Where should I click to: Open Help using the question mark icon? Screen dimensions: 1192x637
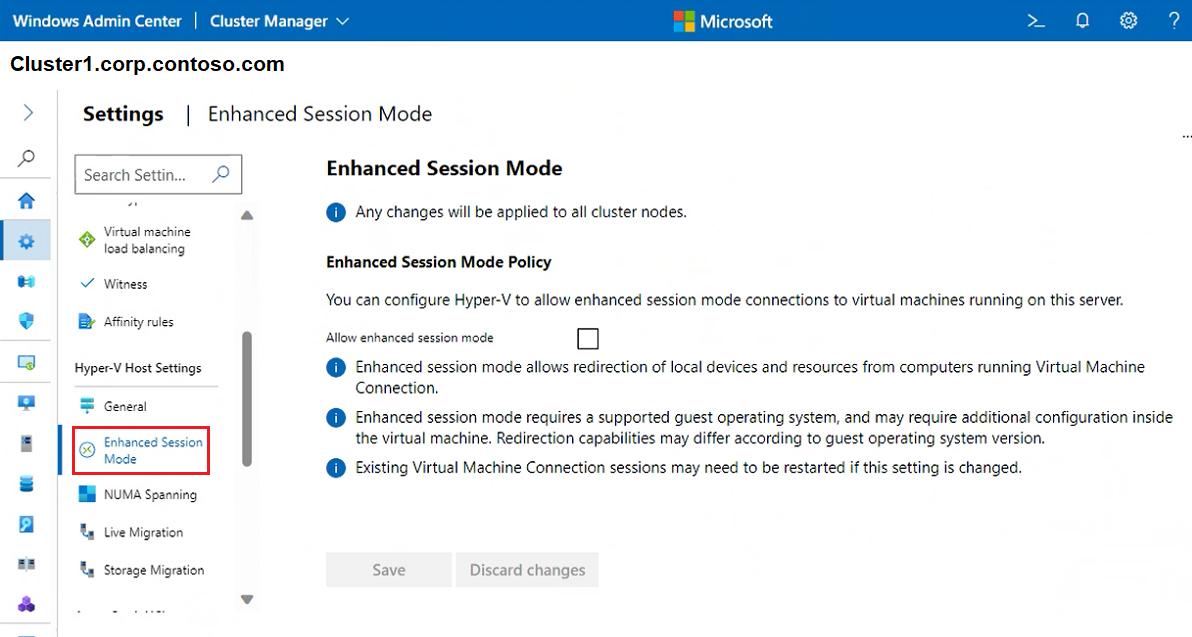(x=1173, y=20)
